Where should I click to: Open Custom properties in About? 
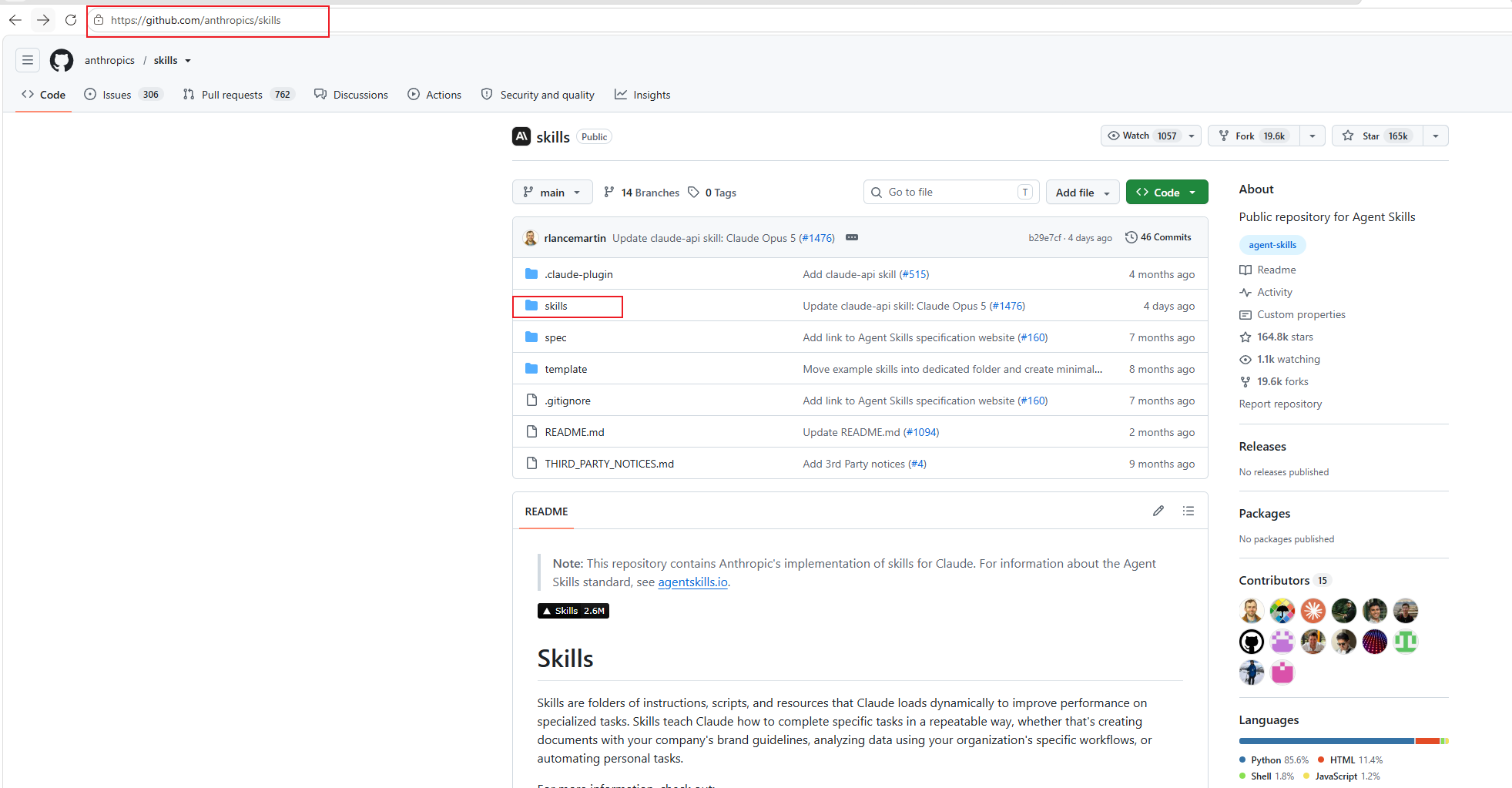1292,314
